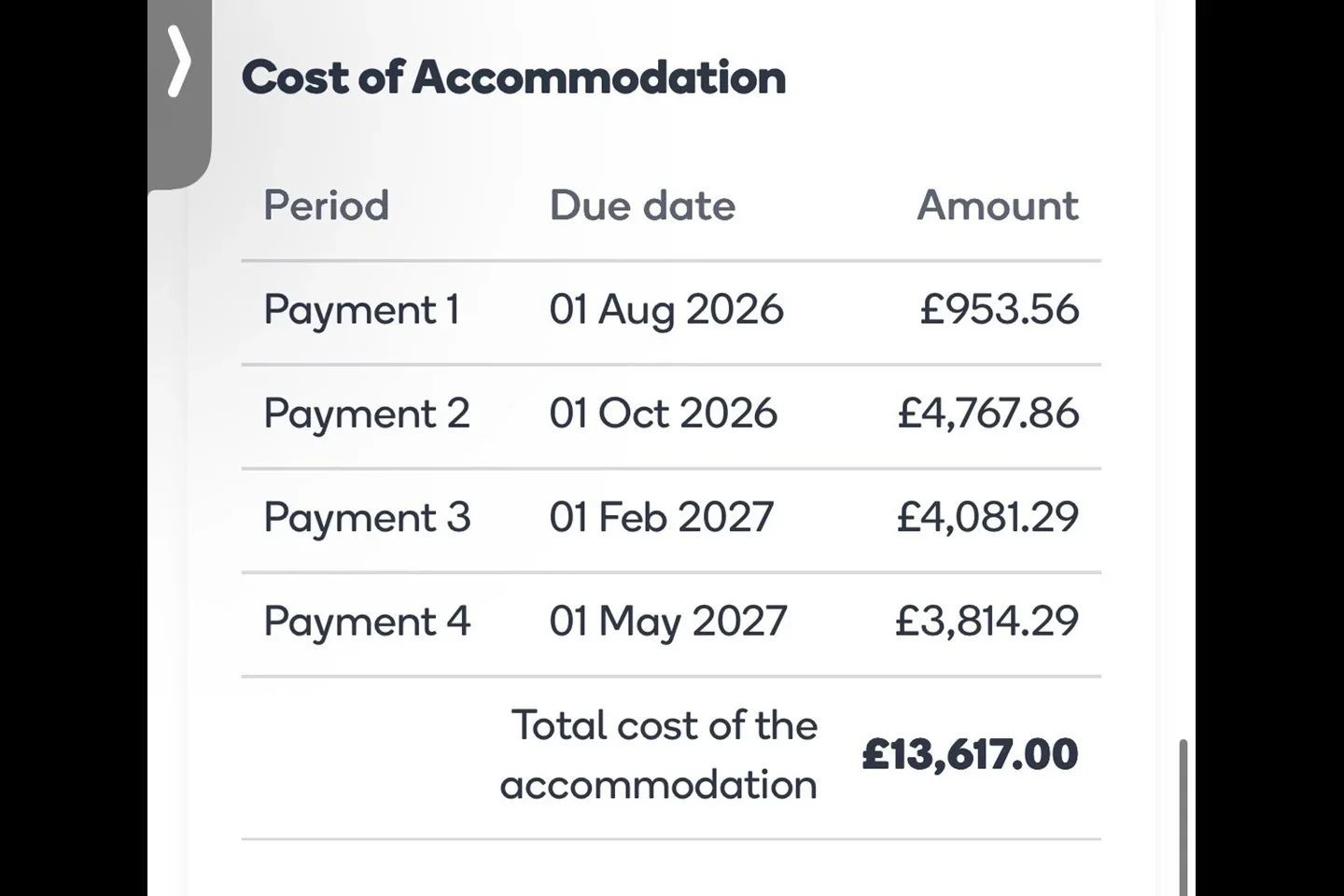Select the Payment 1 row label

tap(362, 311)
